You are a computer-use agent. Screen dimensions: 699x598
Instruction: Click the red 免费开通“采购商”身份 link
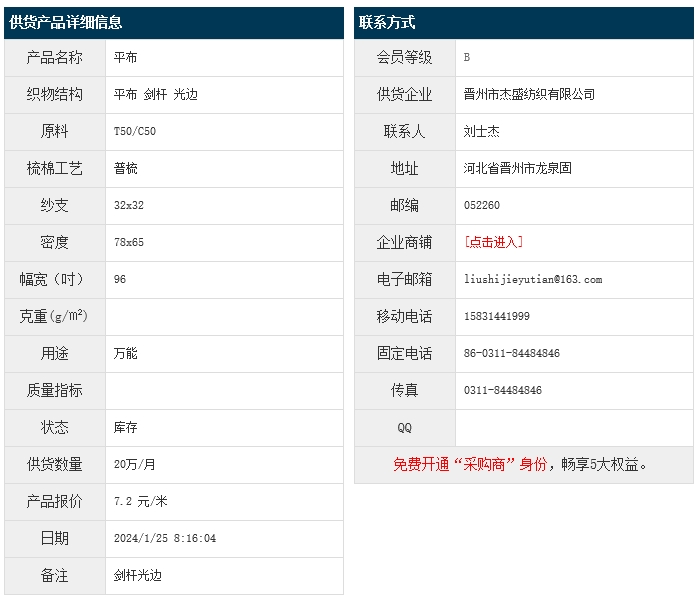(x=470, y=464)
